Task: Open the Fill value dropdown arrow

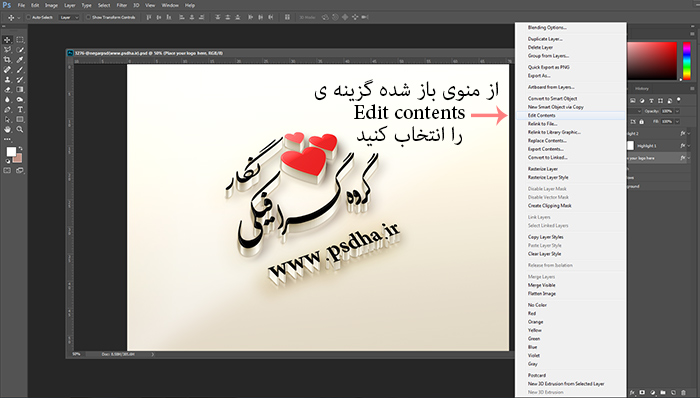Action: point(678,121)
